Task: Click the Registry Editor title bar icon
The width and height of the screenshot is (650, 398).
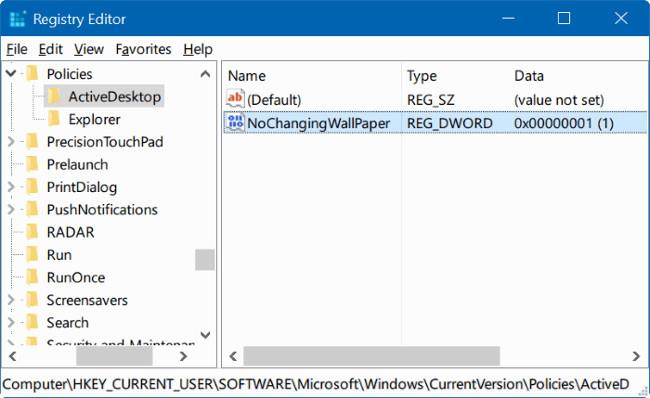Action: [x=17, y=19]
